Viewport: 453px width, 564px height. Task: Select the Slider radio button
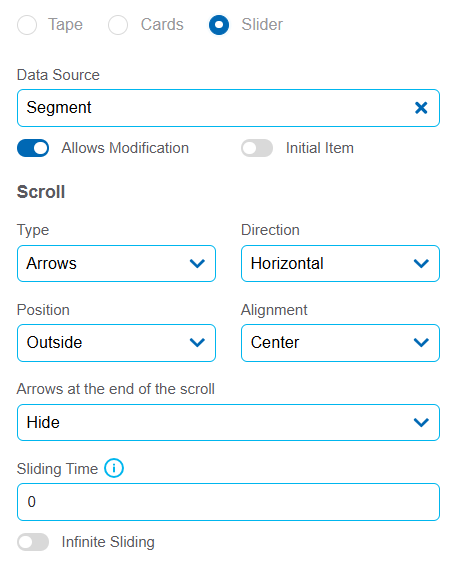point(219,25)
